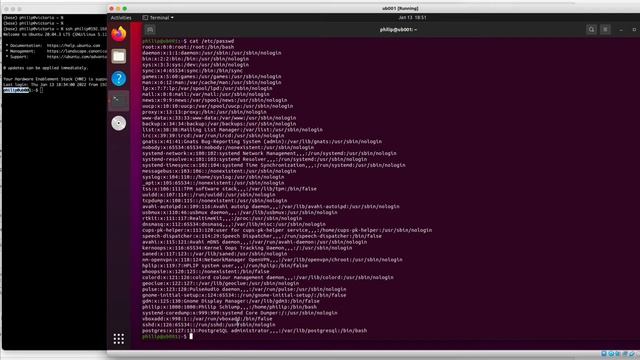Click the terminal search icon
This screenshot has height=360, width=640.
coord(591,29)
